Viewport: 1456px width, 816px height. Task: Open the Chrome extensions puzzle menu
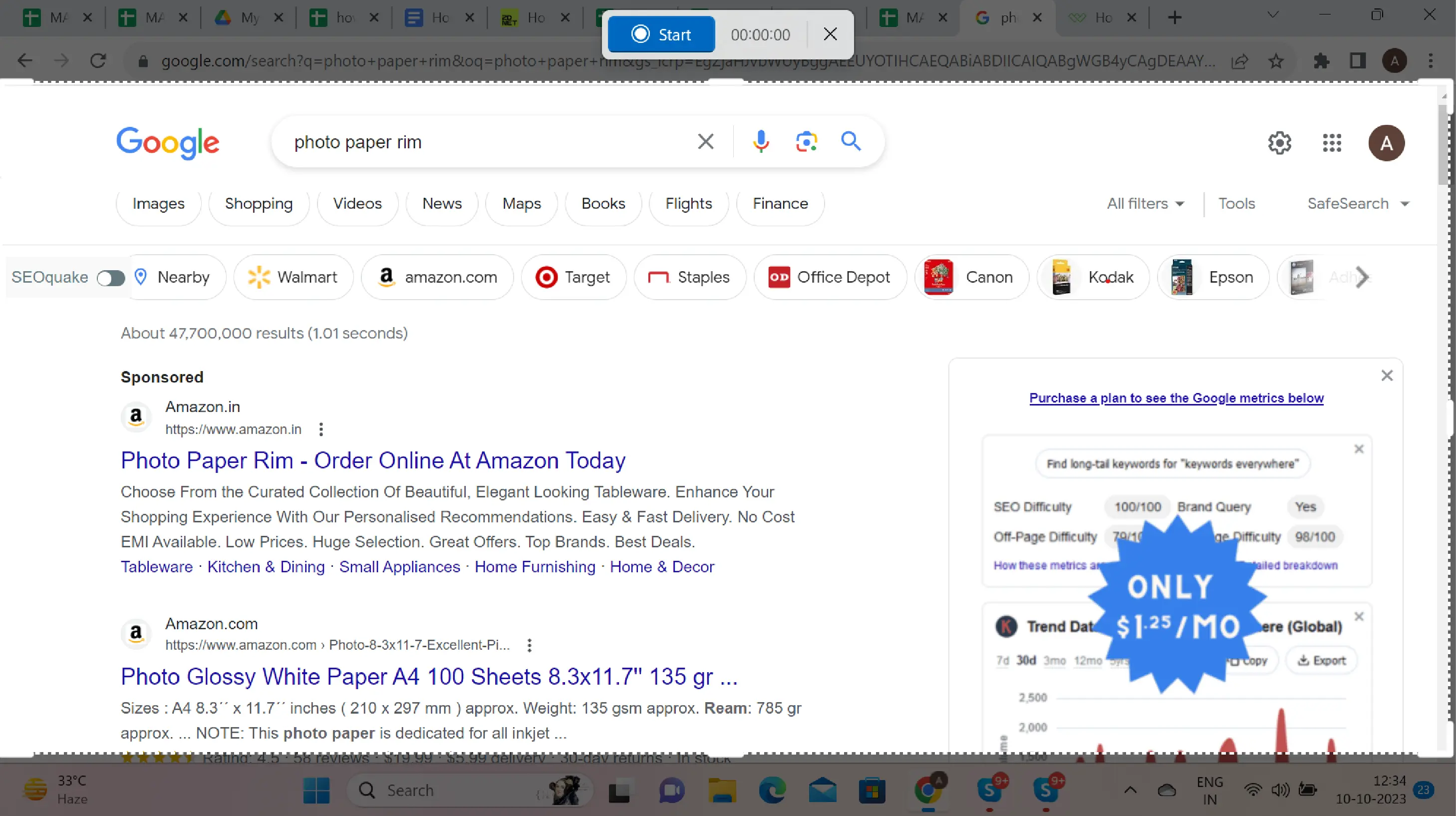(x=1321, y=60)
